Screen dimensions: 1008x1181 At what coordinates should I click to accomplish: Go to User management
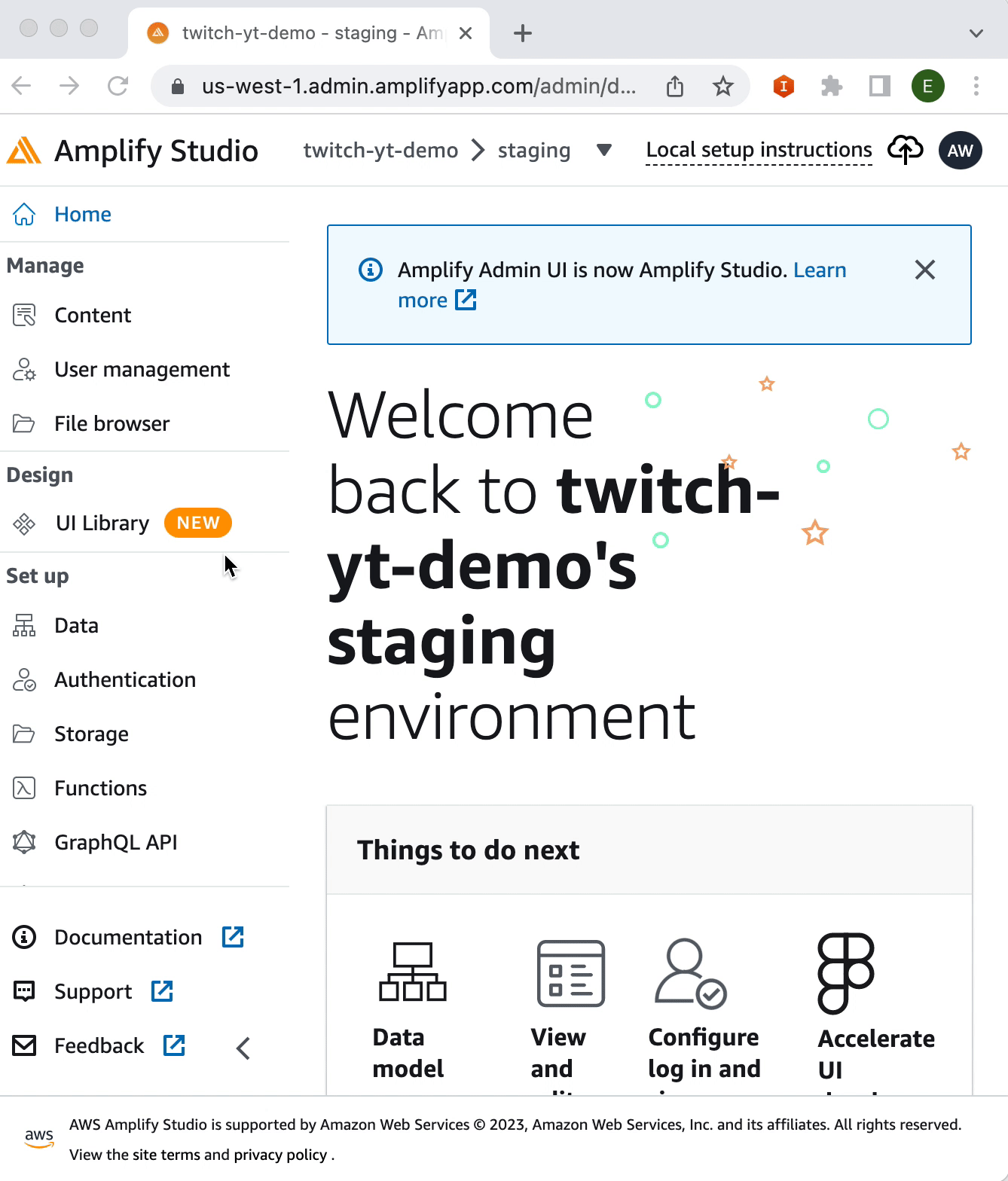142,370
